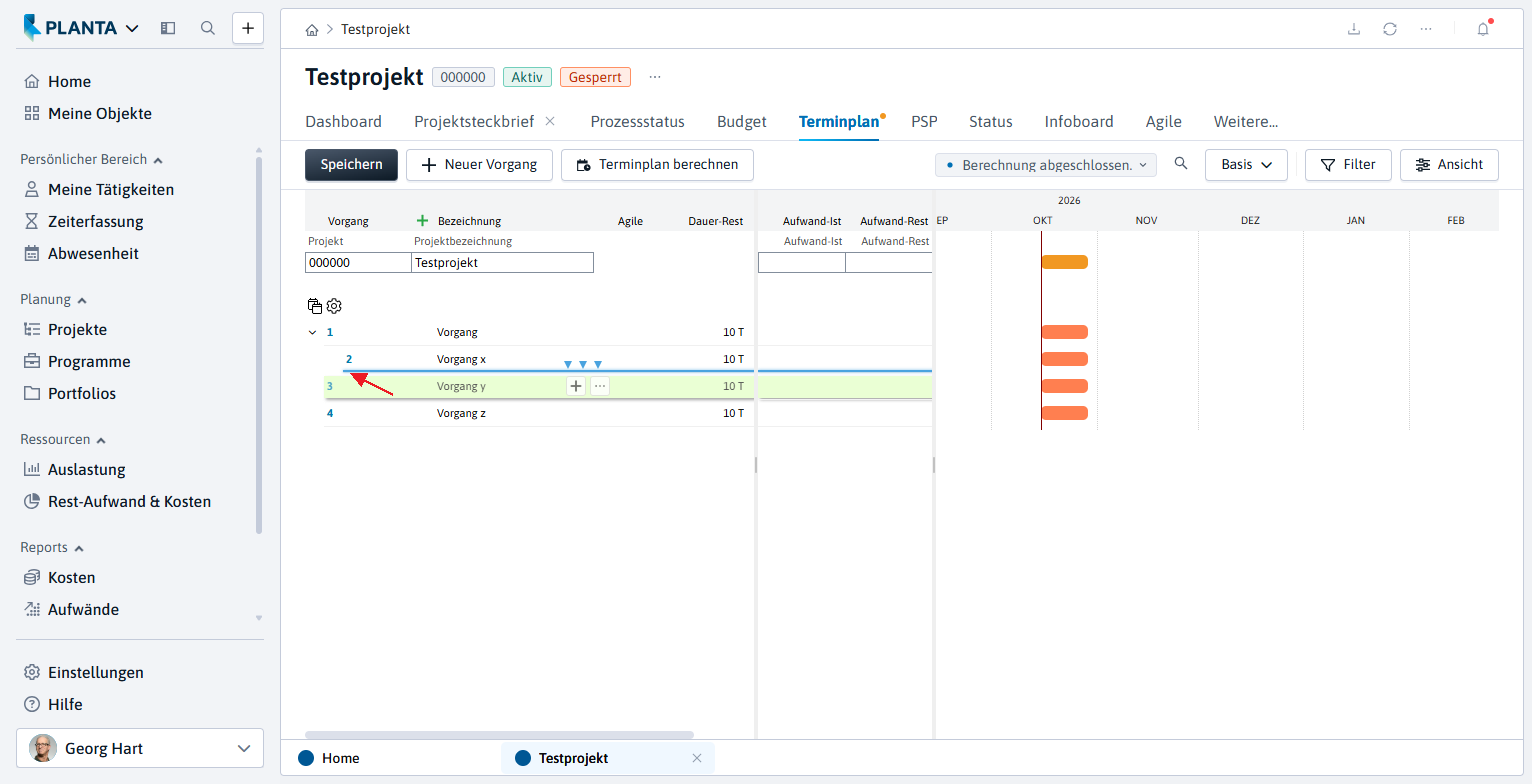
Task: Click Terminplan berechnen button
Action: 657,165
